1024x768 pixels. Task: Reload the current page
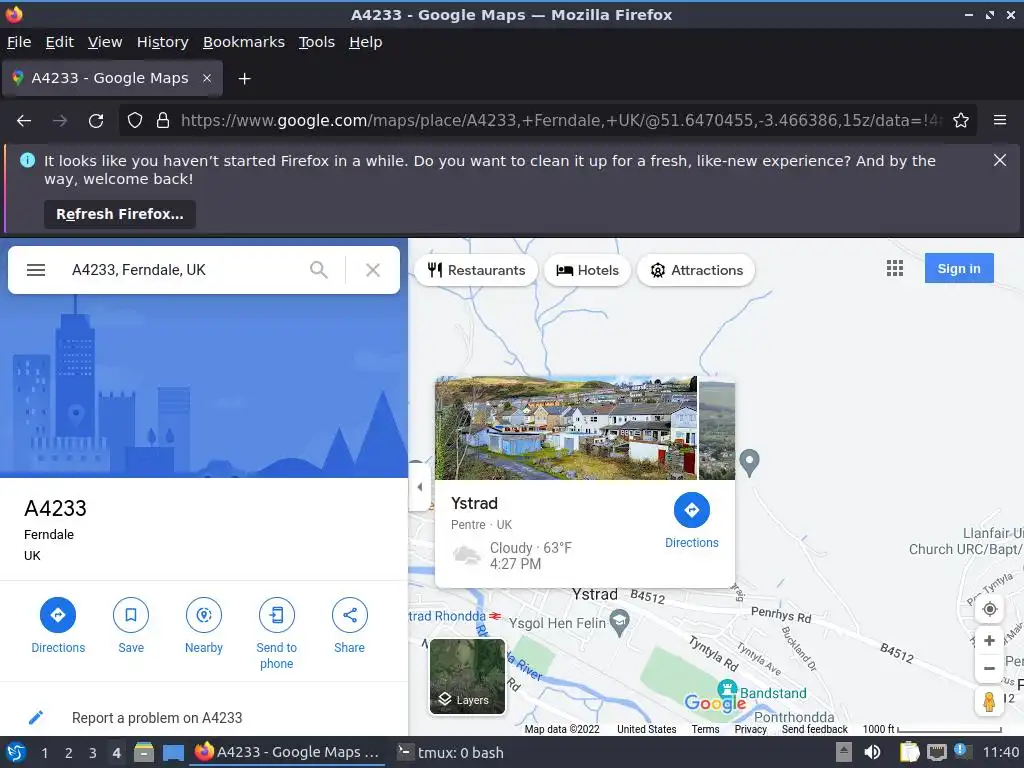pos(96,121)
